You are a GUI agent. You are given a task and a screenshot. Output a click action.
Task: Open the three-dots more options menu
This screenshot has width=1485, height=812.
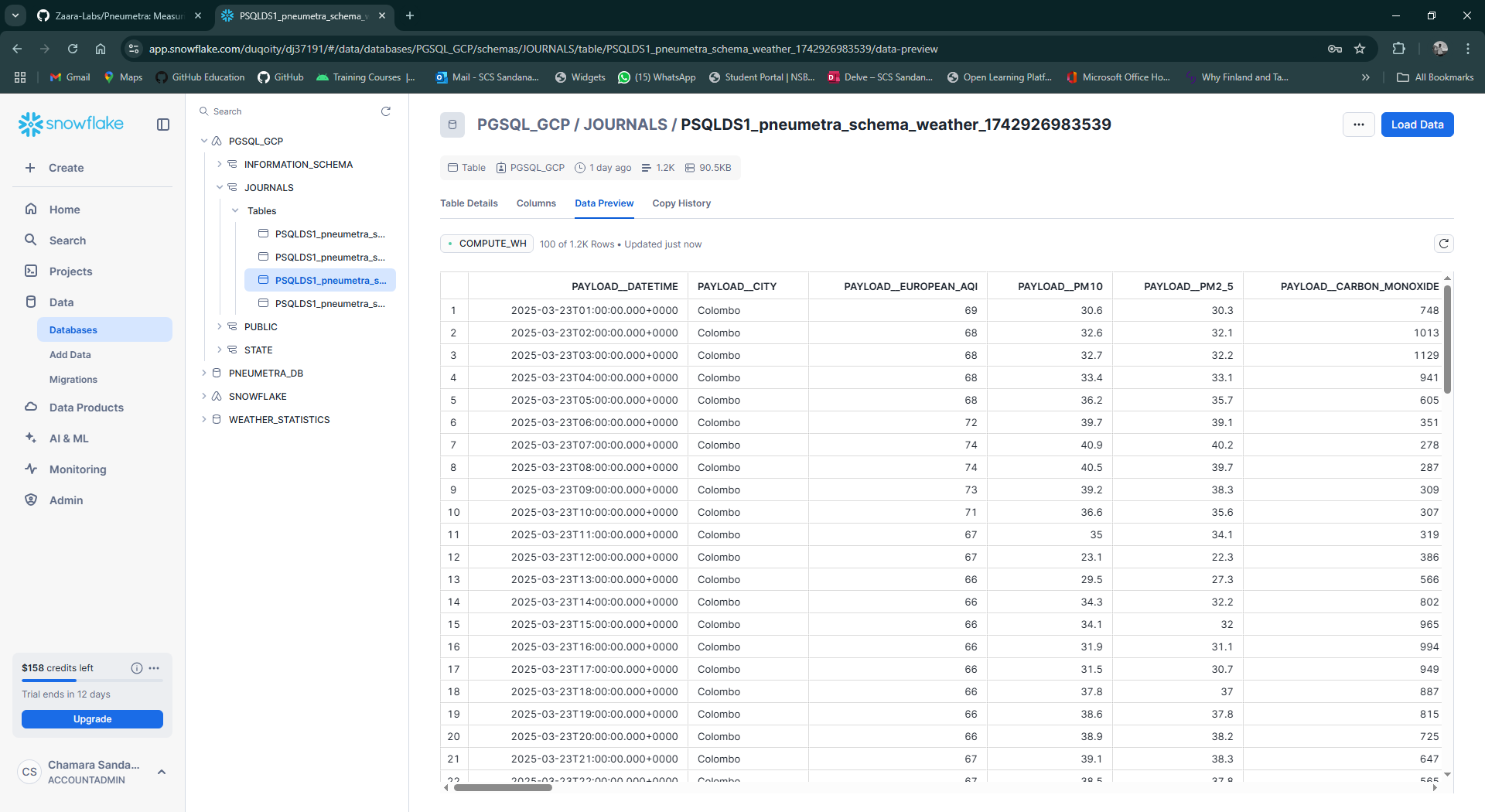click(1358, 125)
